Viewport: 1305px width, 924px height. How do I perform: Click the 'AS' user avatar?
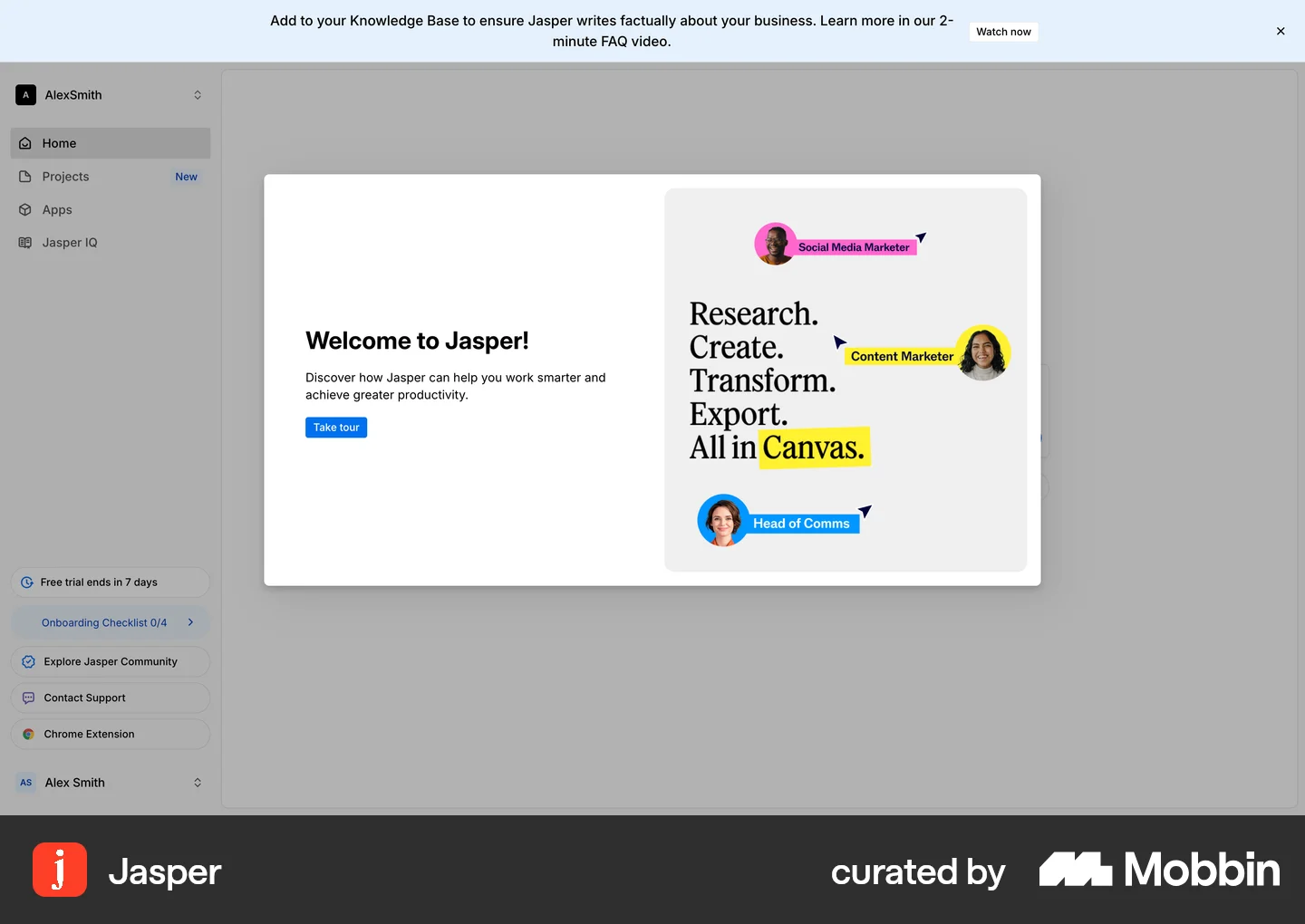pos(25,783)
